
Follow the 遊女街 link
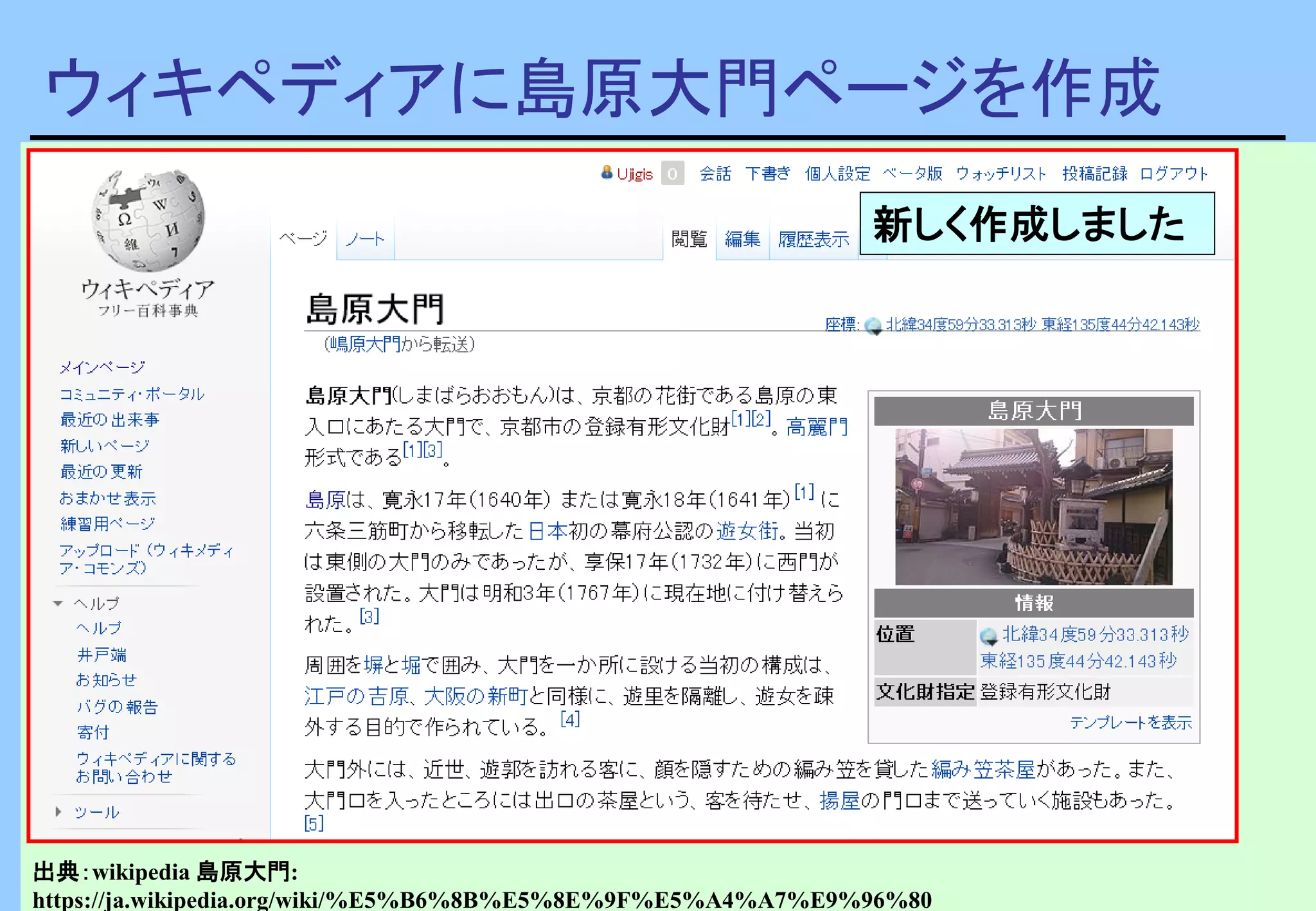coord(747,531)
